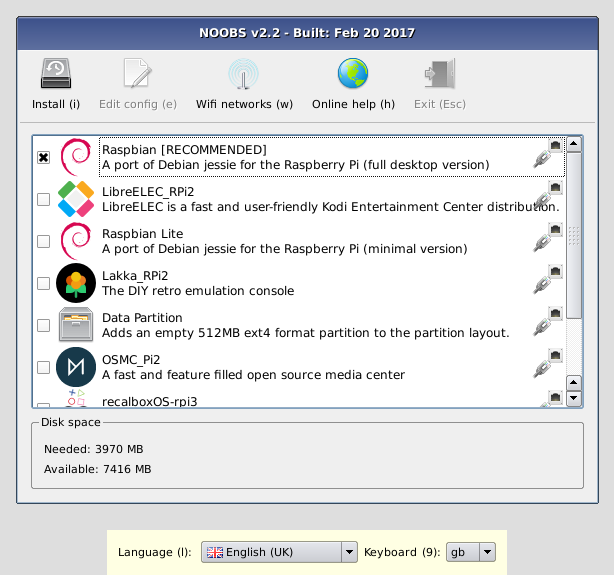Select the 'Lakka_RPi2' title text
The image size is (614, 575).
pos(135,276)
